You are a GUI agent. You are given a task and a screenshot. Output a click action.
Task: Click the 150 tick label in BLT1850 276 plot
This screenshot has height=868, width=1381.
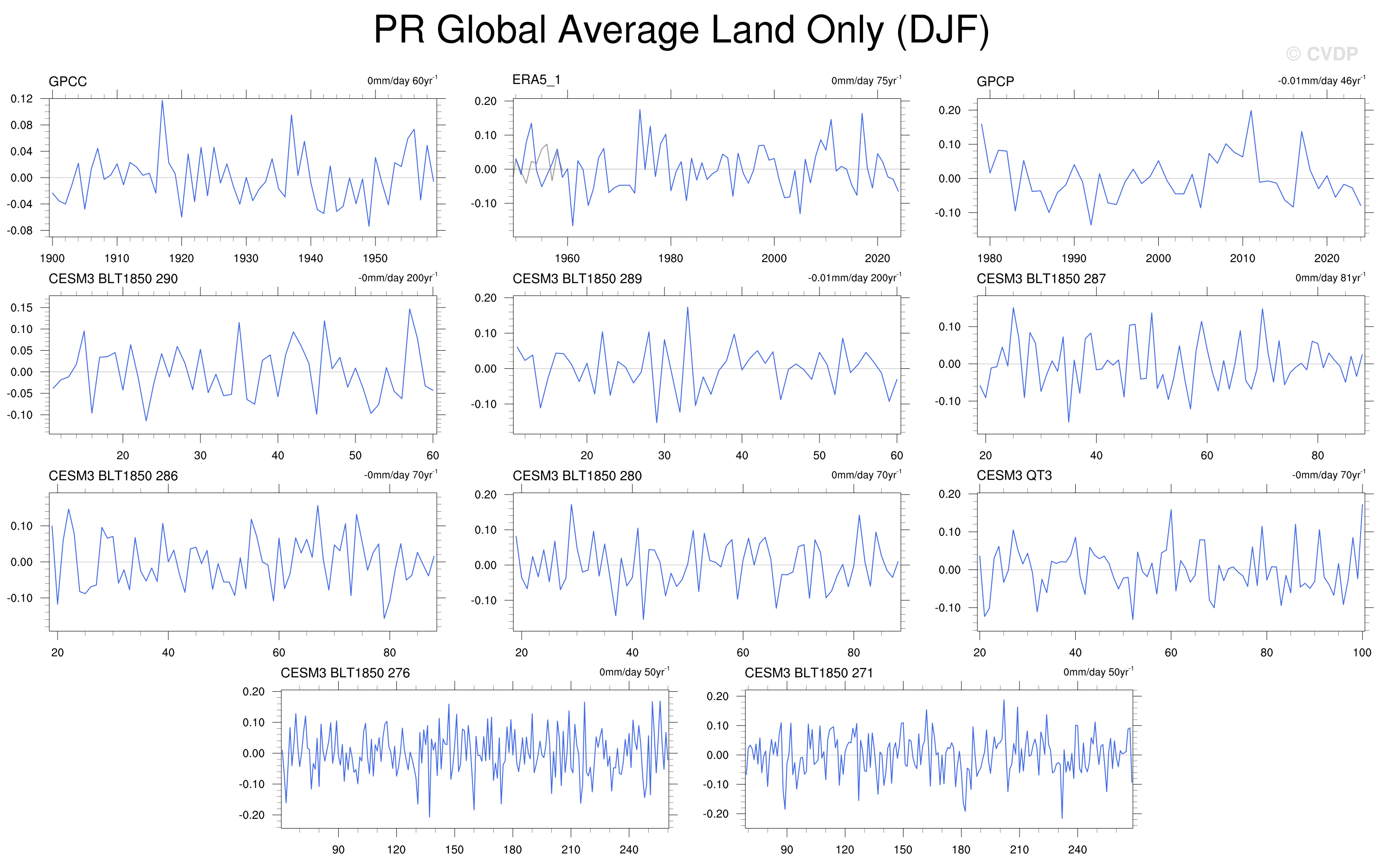coord(454,849)
